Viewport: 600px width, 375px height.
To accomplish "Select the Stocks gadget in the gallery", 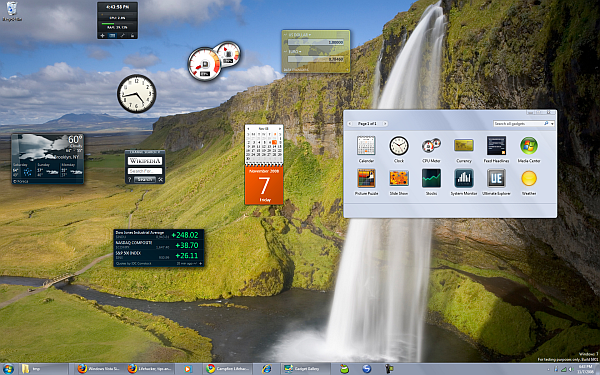I will (x=431, y=182).
